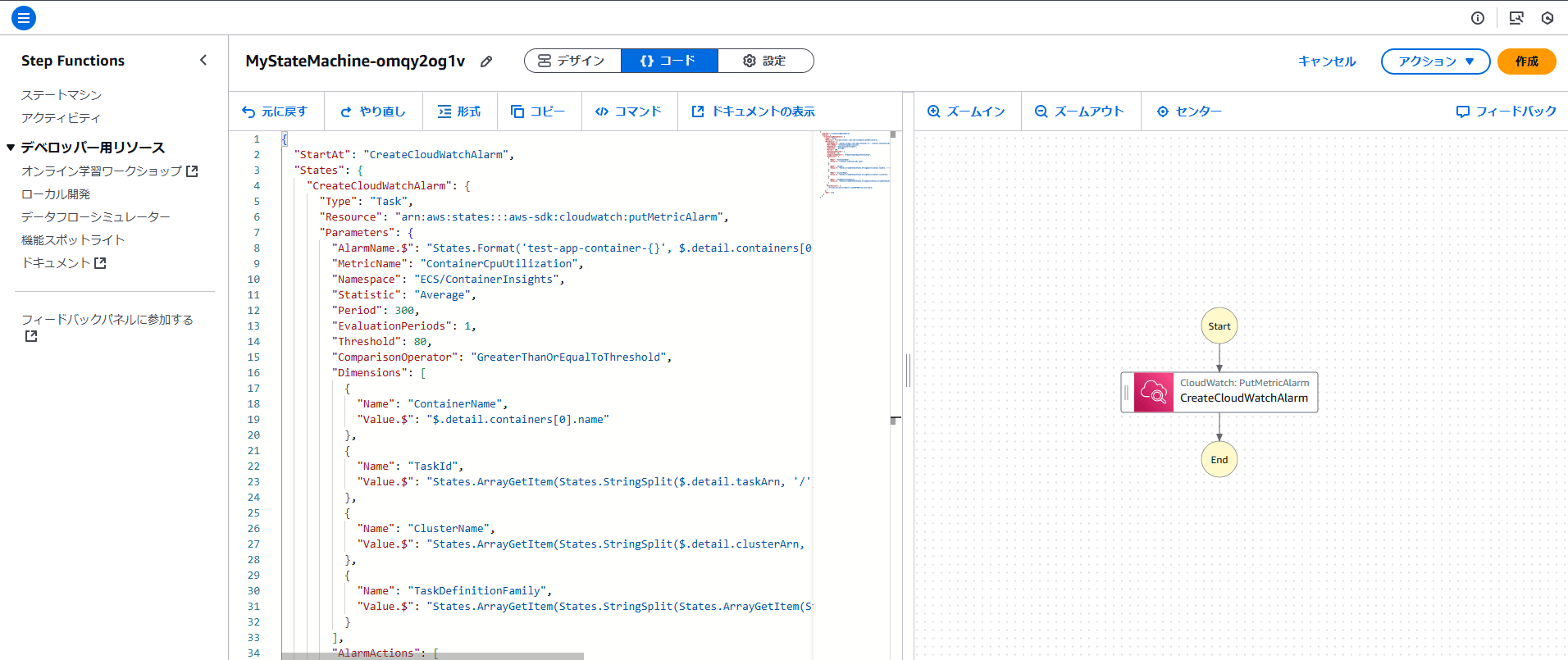Click the コマンド button
This screenshot has height=660, width=1568.
(628, 112)
